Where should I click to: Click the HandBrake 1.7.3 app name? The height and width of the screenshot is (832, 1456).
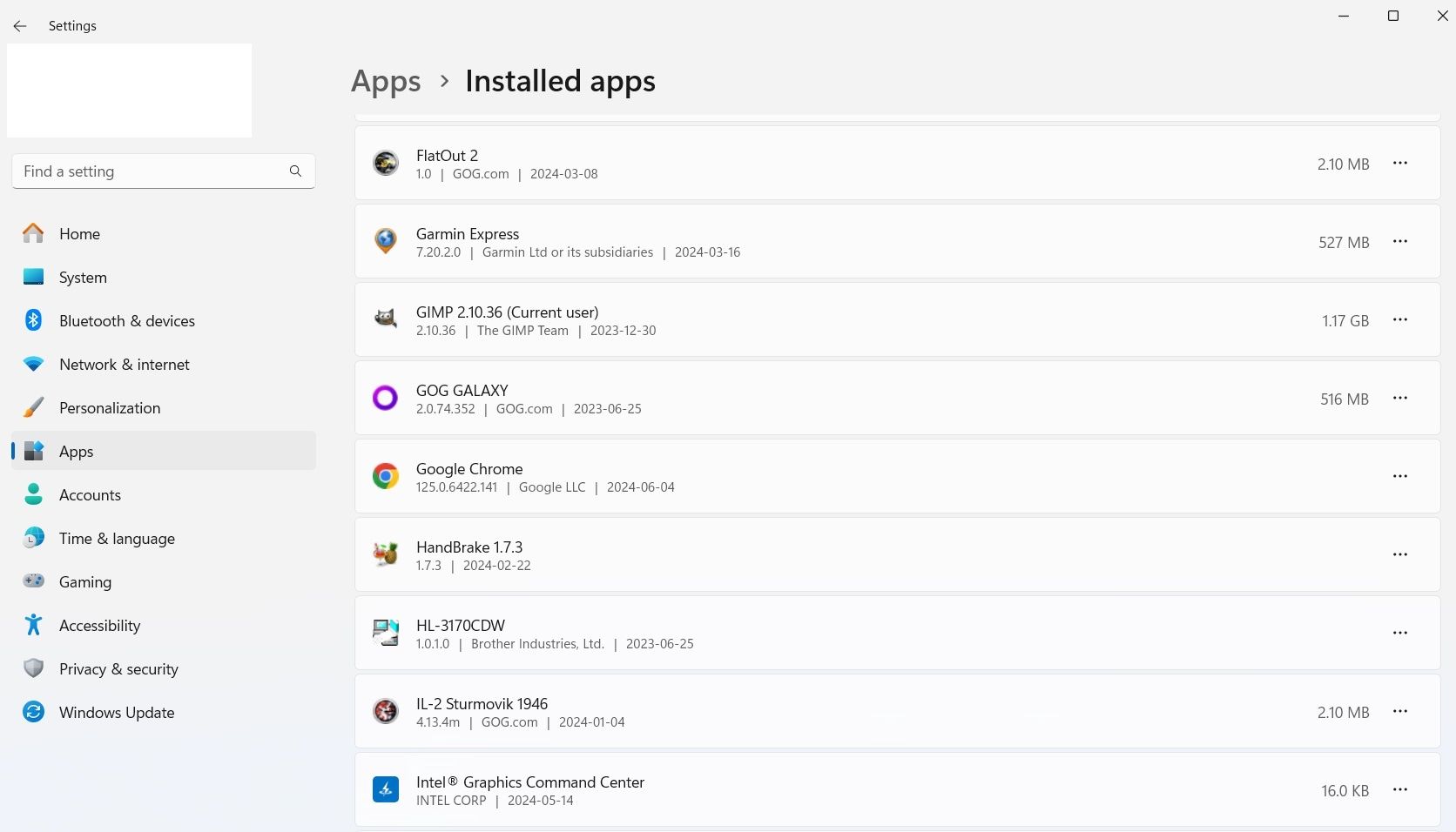(x=469, y=547)
